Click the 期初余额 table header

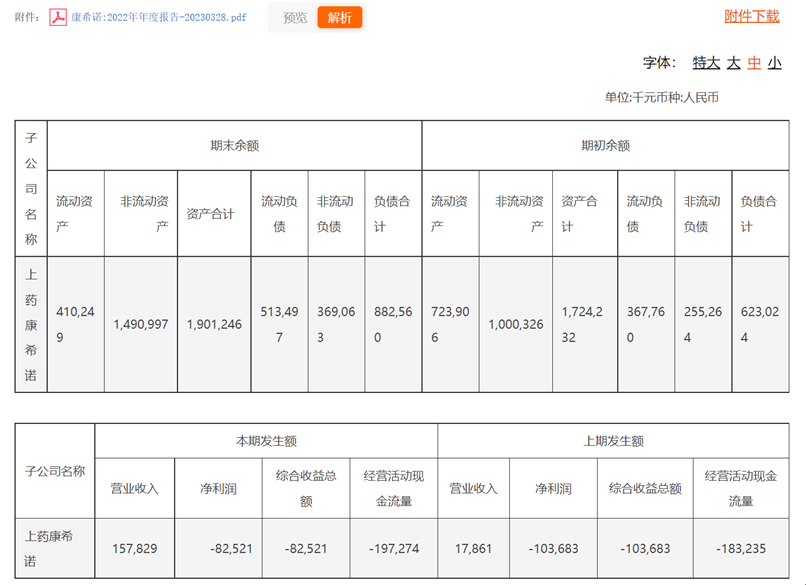coord(605,145)
